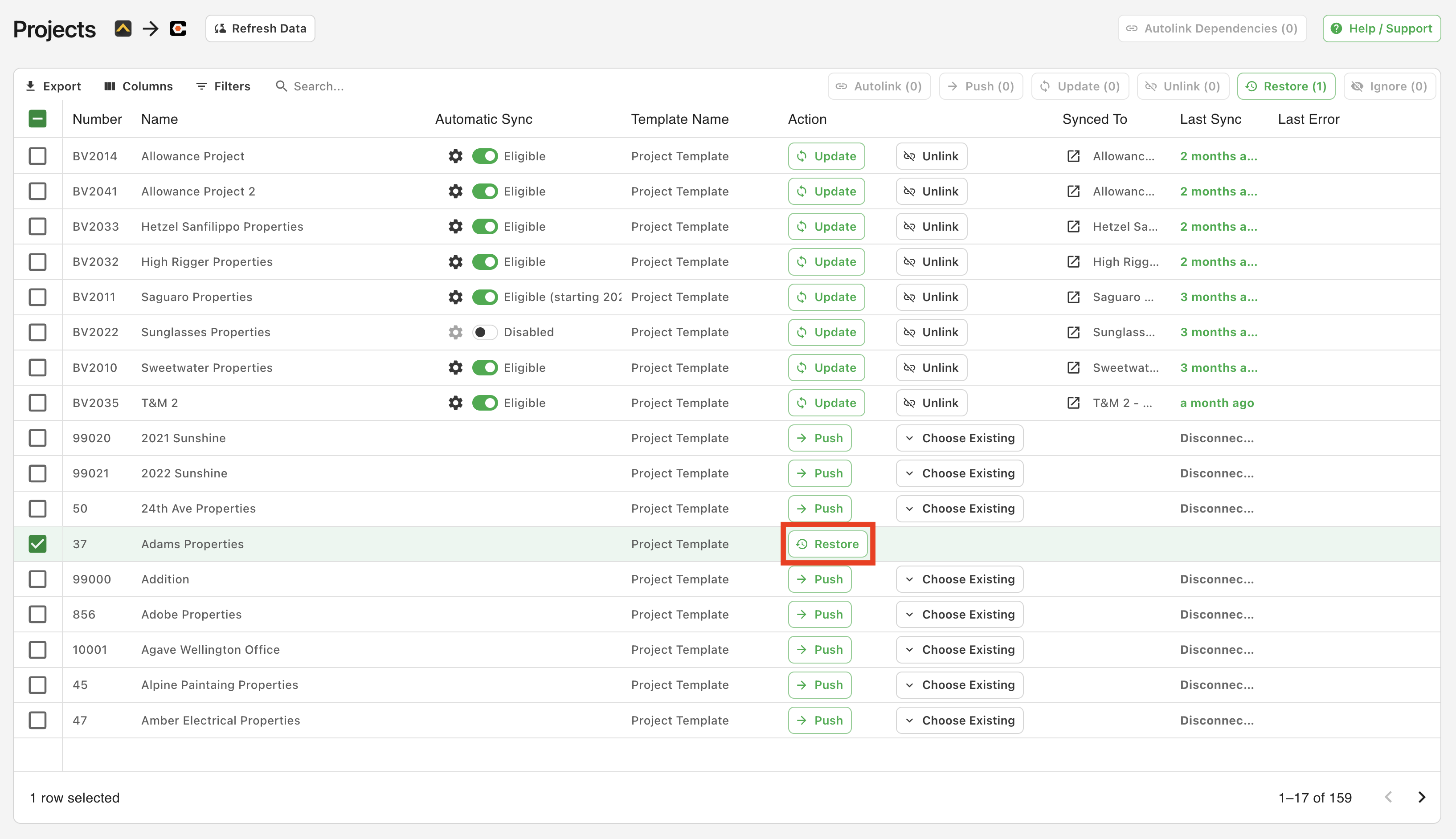Viewport: 1456px width, 839px height.
Task: Expand Choose Existing for 24th Ave Properties
Action: point(960,509)
